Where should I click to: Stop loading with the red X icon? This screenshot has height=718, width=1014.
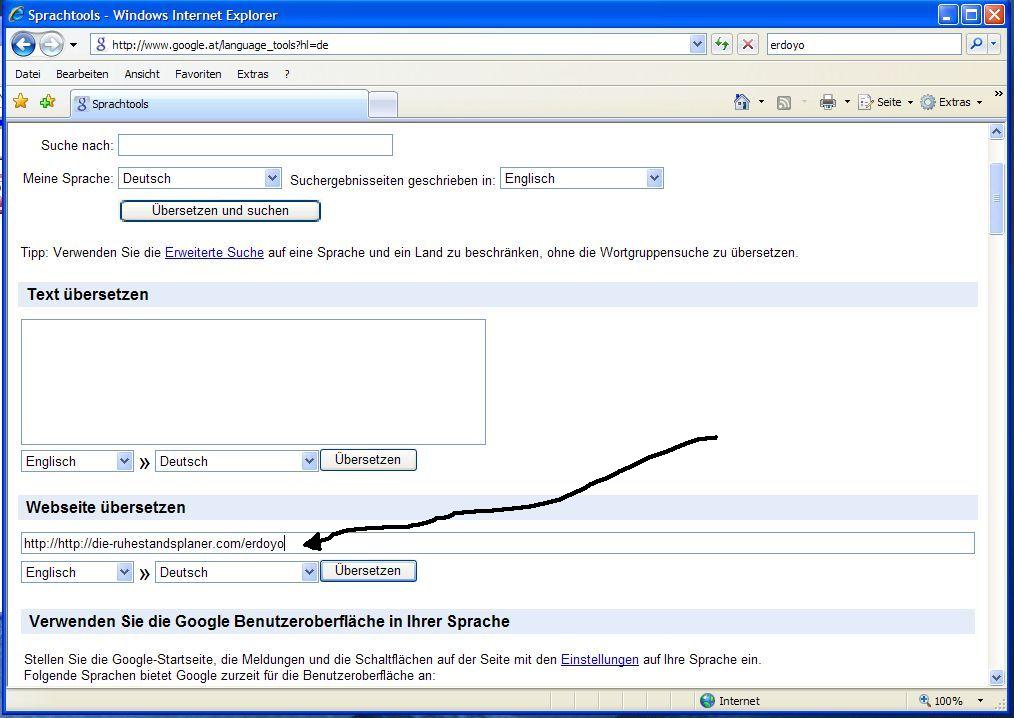tap(748, 45)
